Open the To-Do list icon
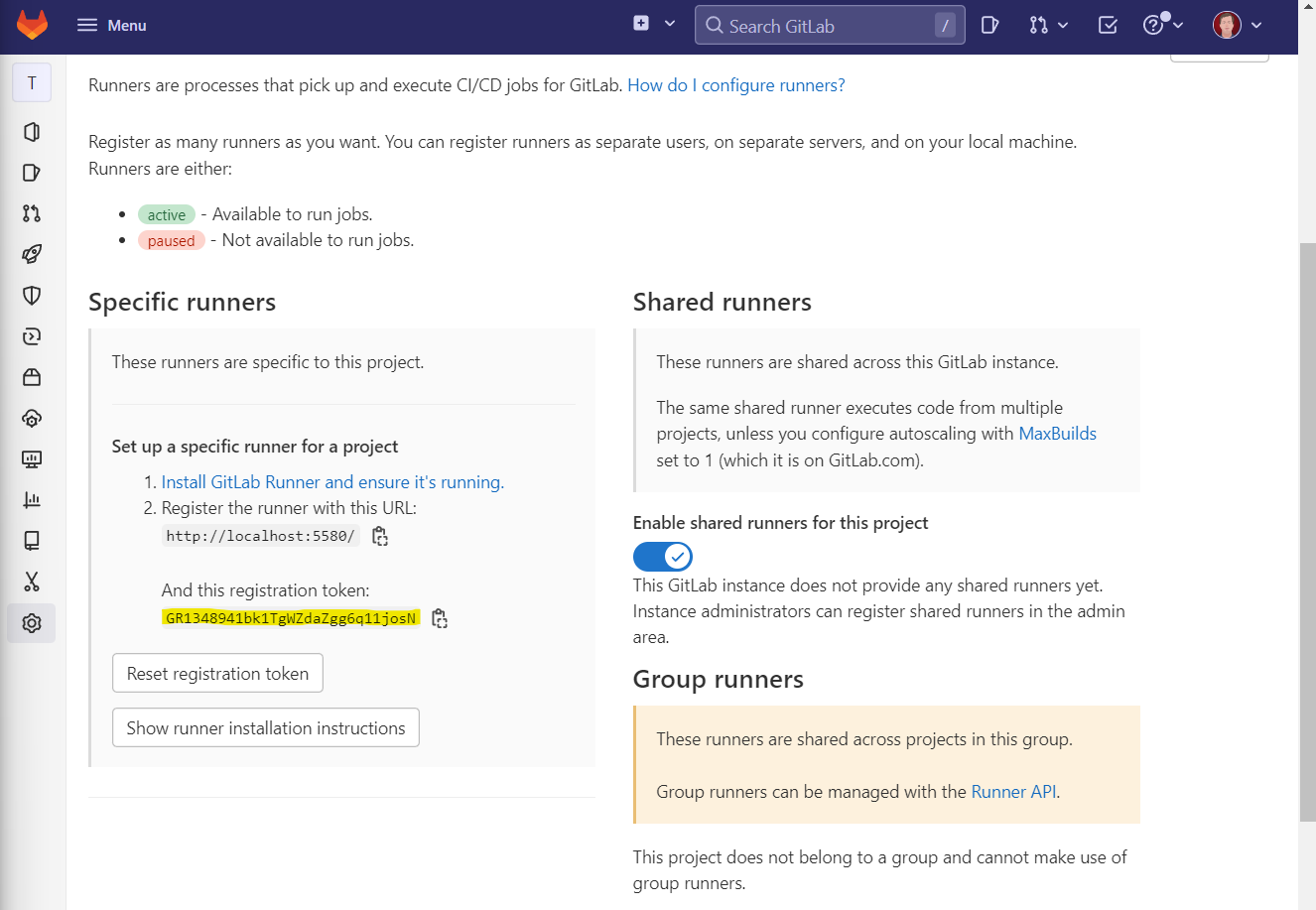Image resolution: width=1316 pixels, height=910 pixels. coord(1108,26)
